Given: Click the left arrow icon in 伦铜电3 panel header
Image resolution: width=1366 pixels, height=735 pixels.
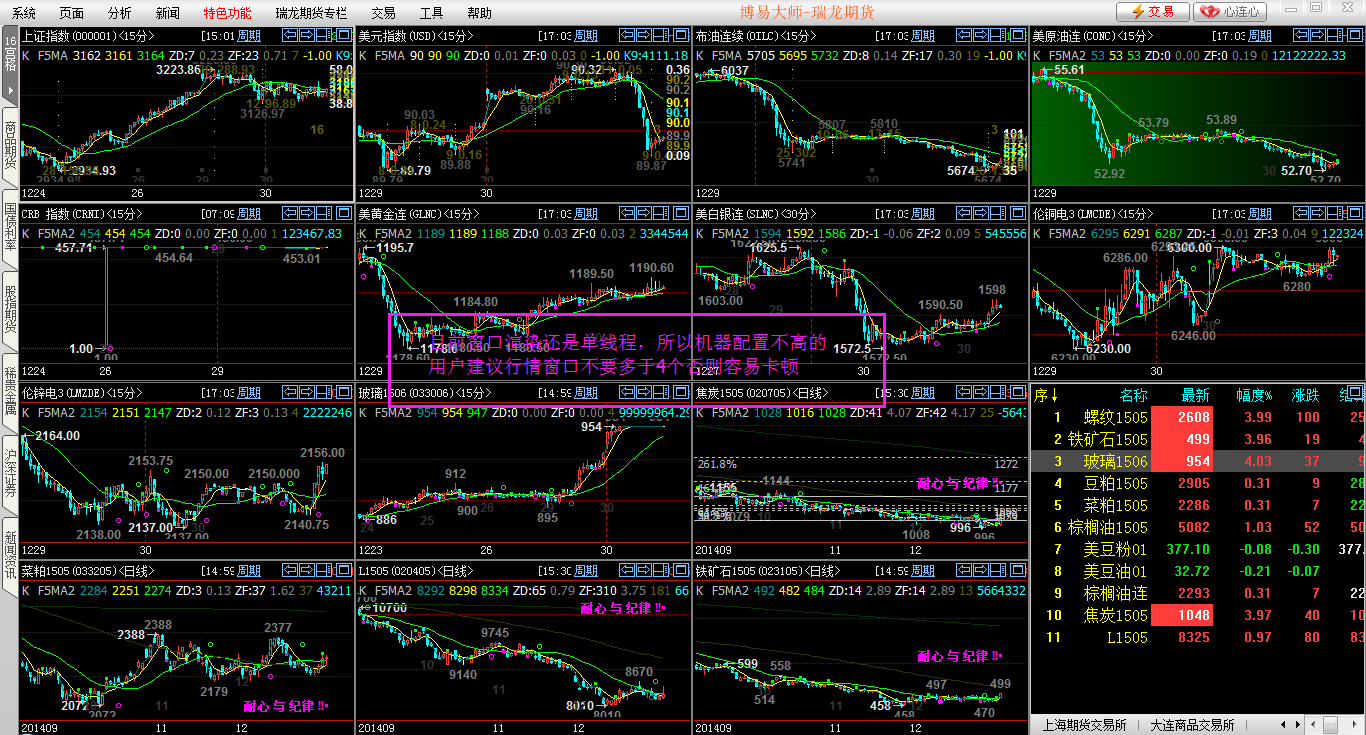Looking at the screenshot, I should pyautogui.click(x=1300, y=213).
